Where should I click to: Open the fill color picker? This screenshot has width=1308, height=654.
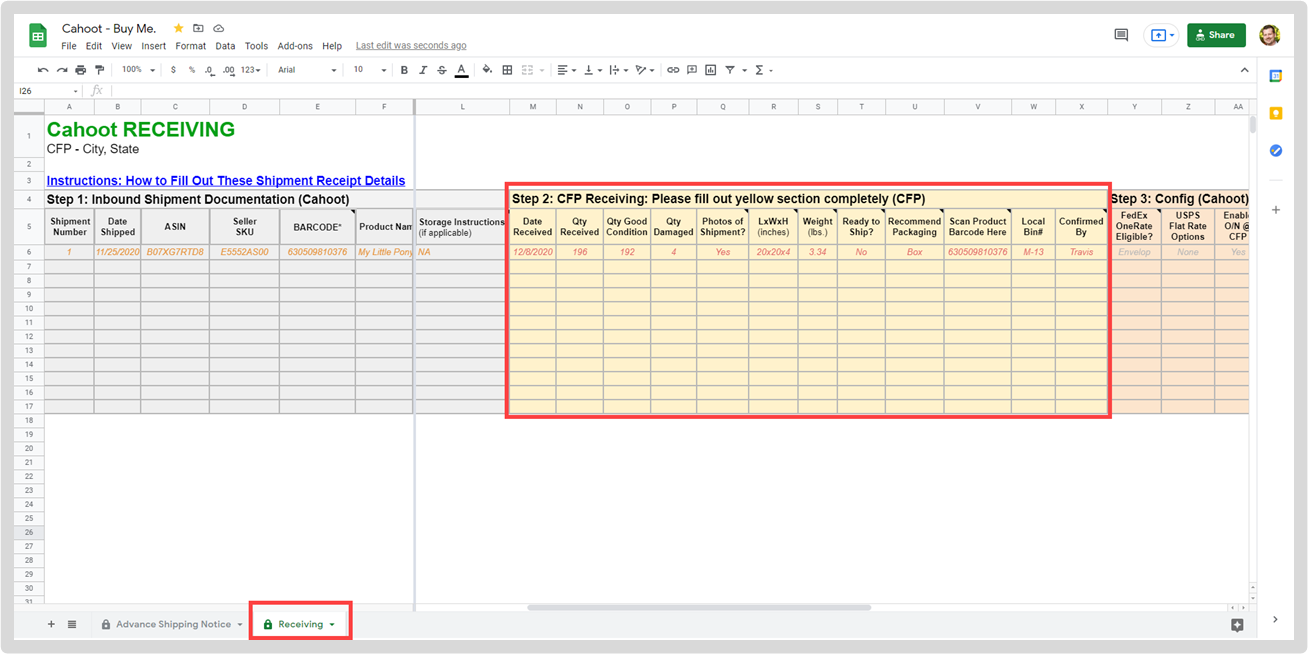tap(487, 70)
